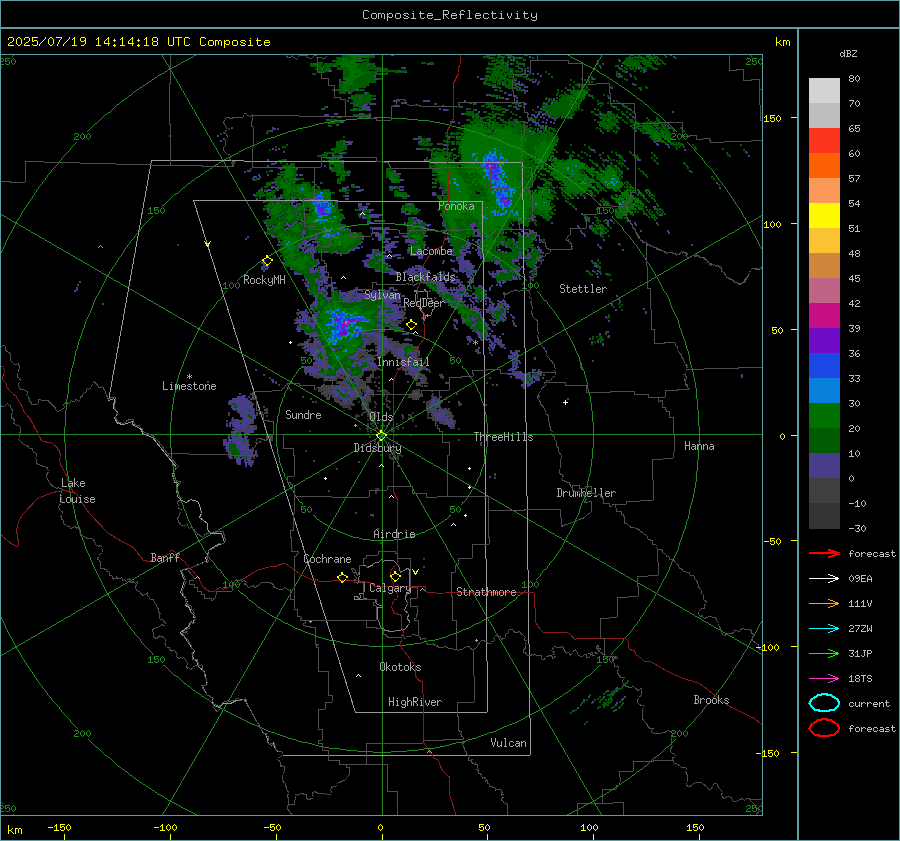This screenshot has height=841, width=900.
Task: Click yellow diamond marker above Calgary
Action: (395, 576)
